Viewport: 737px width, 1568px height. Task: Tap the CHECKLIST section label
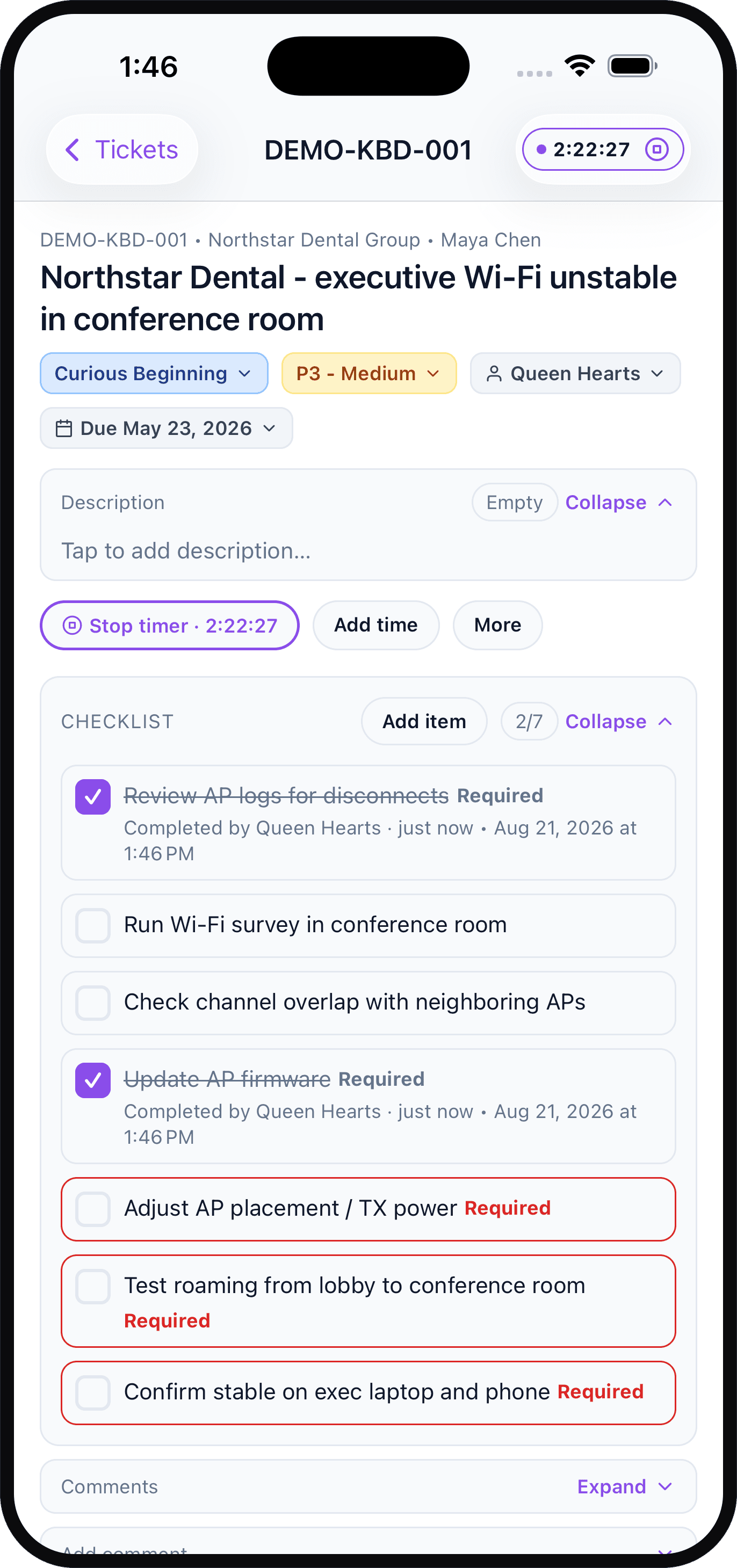[x=117, y=721]
